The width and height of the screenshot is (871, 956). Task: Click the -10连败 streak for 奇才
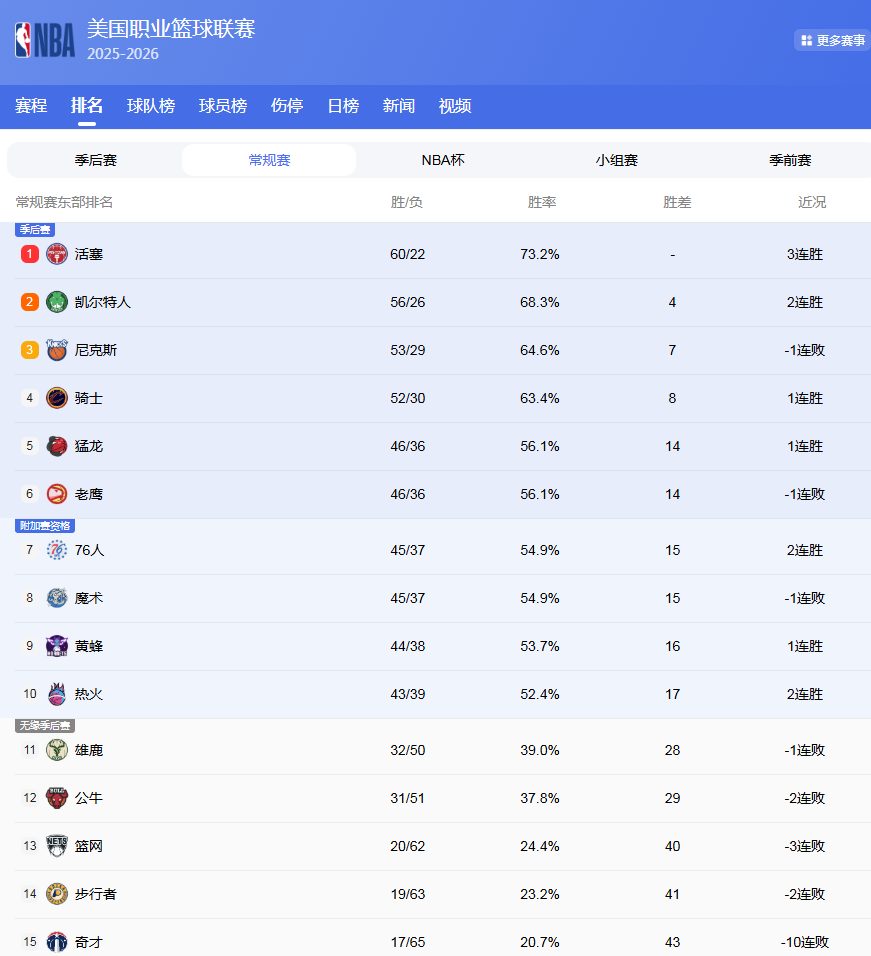click(x=805, y=942)
